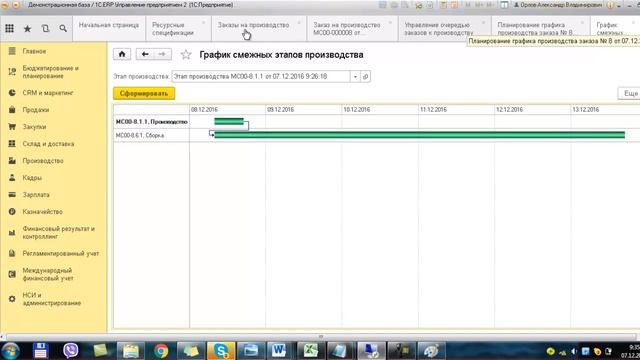Click the horizontal scrollbar below the chart

tap(320, 337)
